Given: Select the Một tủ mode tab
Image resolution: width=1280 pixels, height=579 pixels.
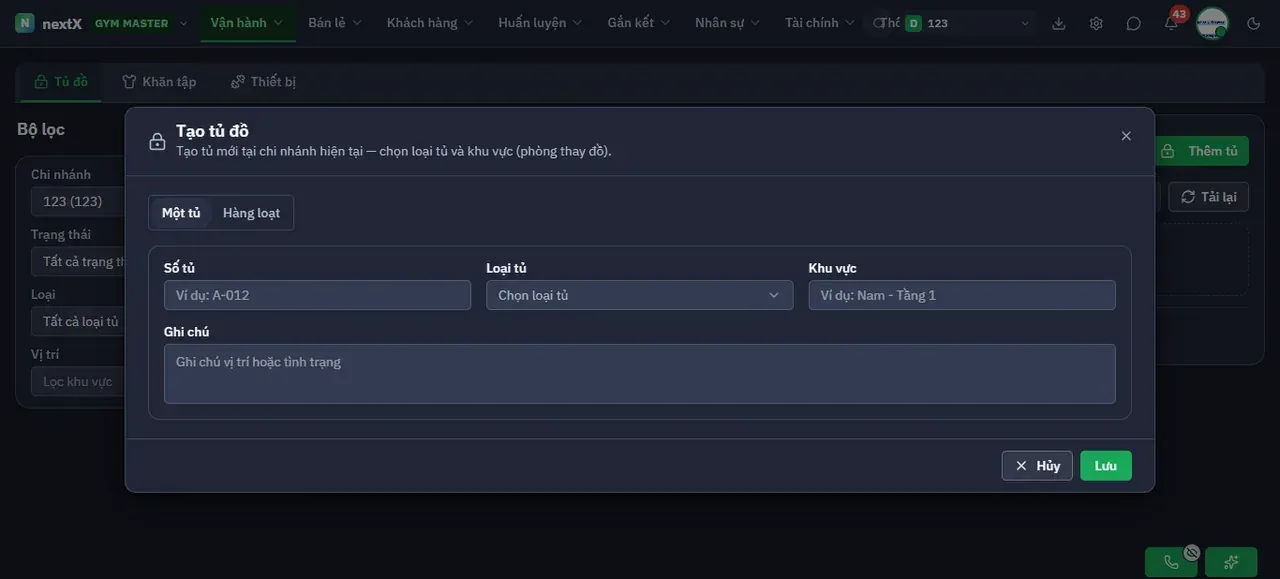Looking at the screenshot, I should pyautogui.click(x=181, y=213).
